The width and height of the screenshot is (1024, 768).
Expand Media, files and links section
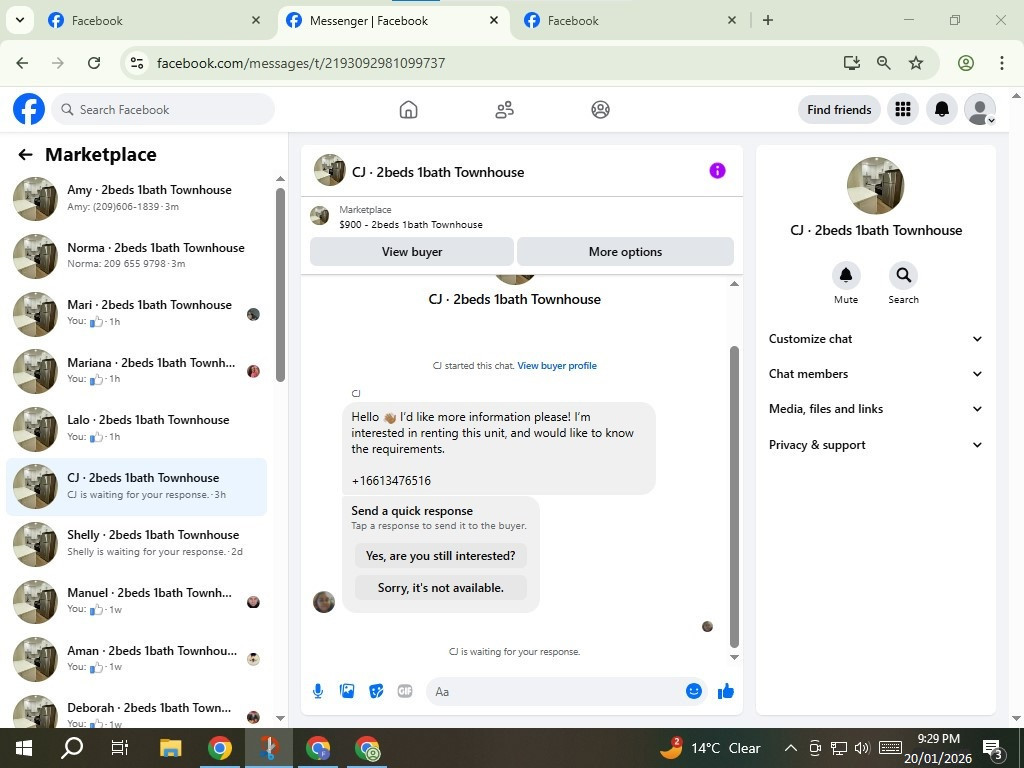pos(875,409)
